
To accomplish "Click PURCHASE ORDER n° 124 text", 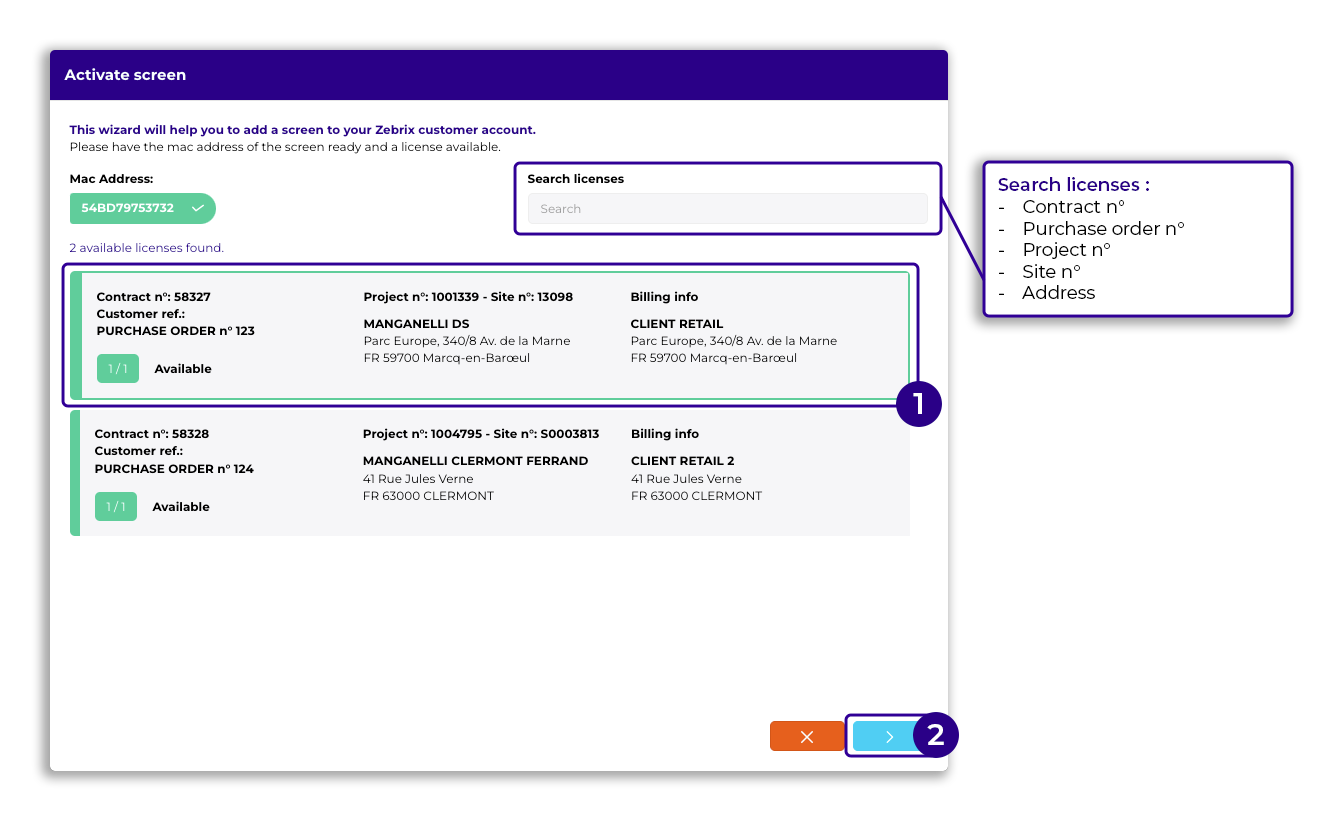I will 174,469.
